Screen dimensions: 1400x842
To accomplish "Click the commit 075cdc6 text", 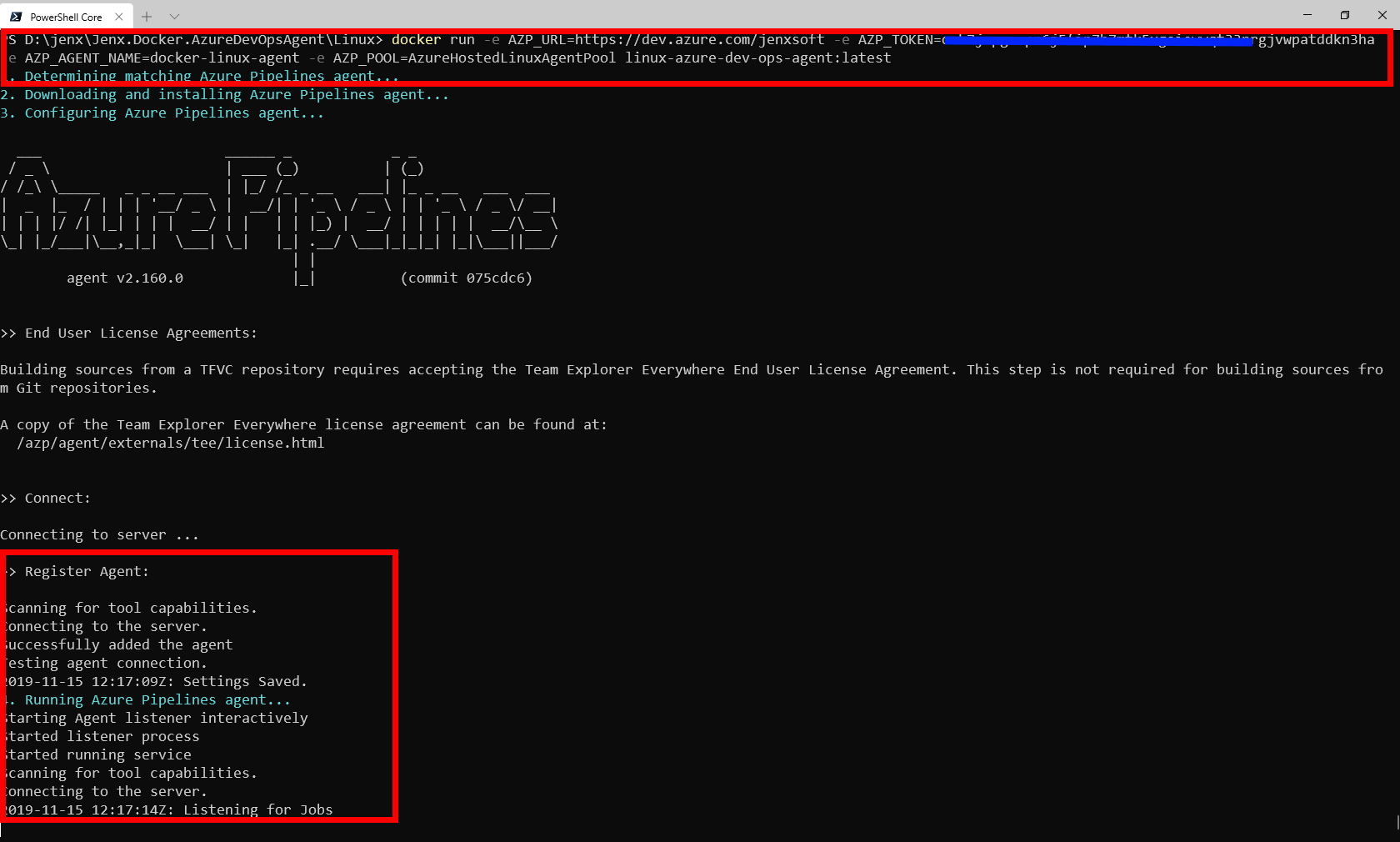I will (466, 278).
